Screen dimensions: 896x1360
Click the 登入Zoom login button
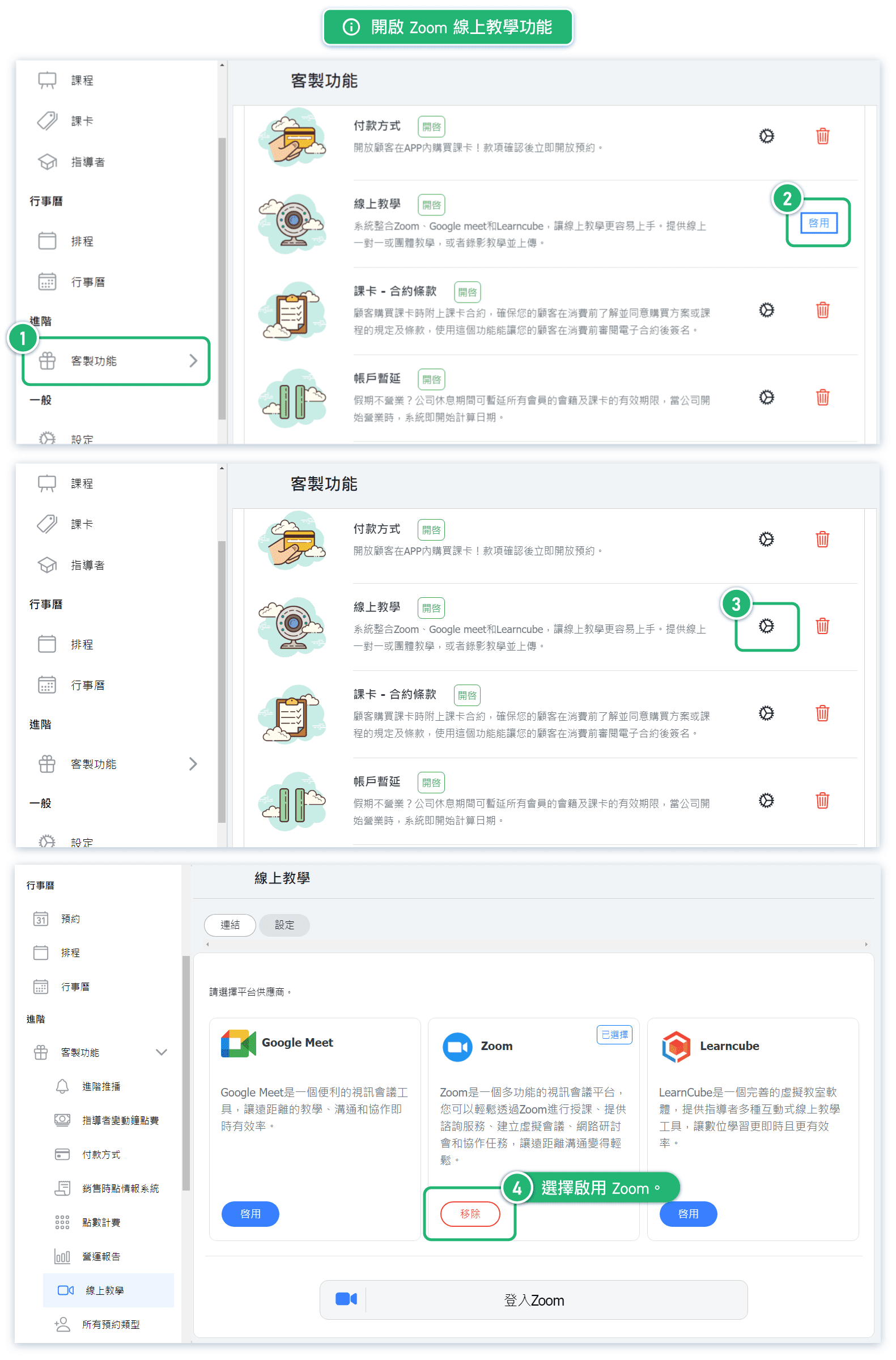click(x=533, y=1300)
